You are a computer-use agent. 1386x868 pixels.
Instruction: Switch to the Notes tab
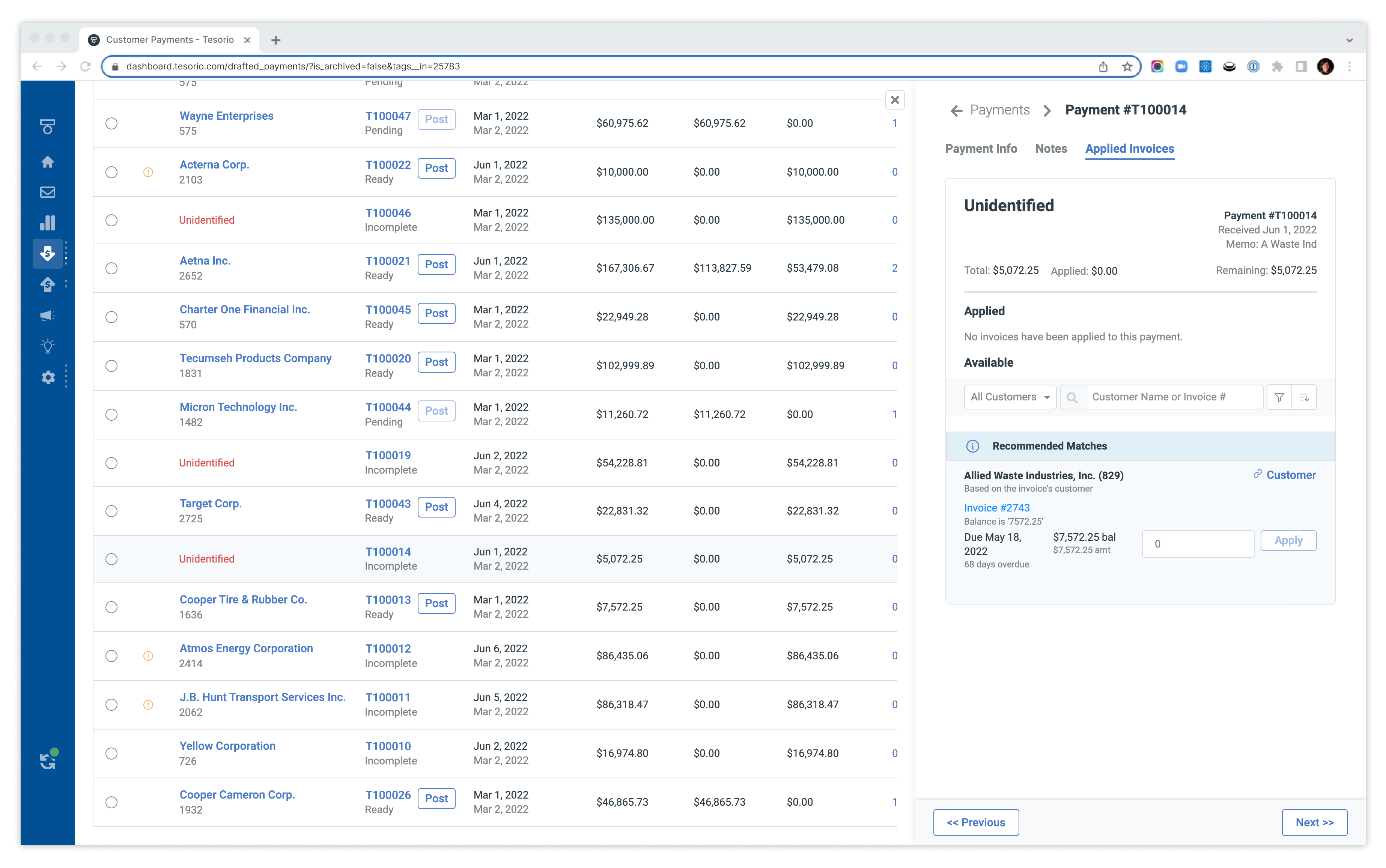click(1051, 149)
